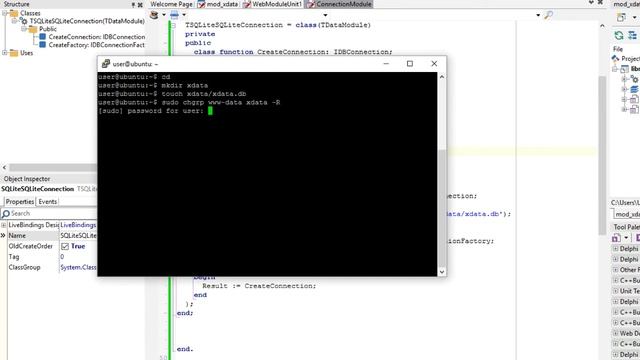Click the terminal scrollbar up arrow
This screenshot has width=640, height=360.
click(442, 77)
